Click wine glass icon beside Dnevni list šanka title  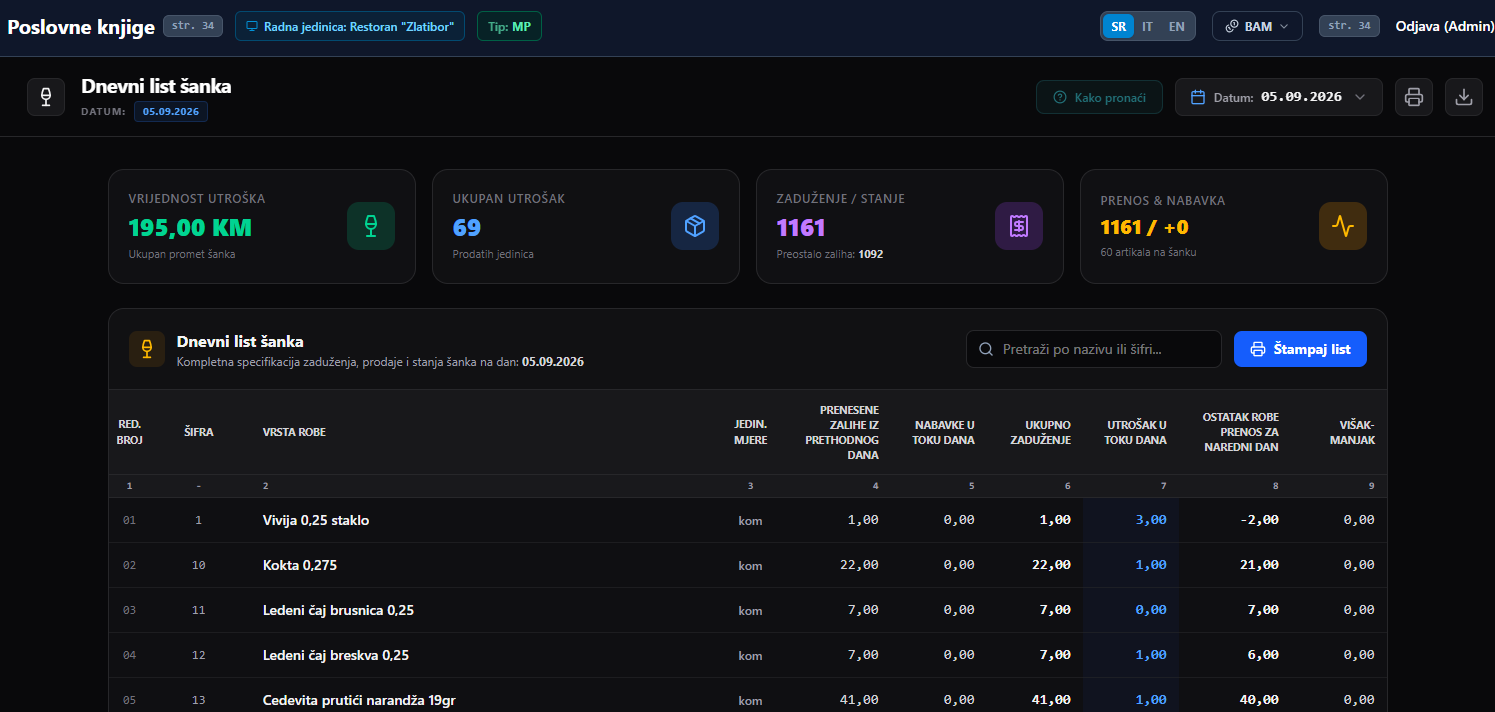pyautogui.click(x=46, y=97)
